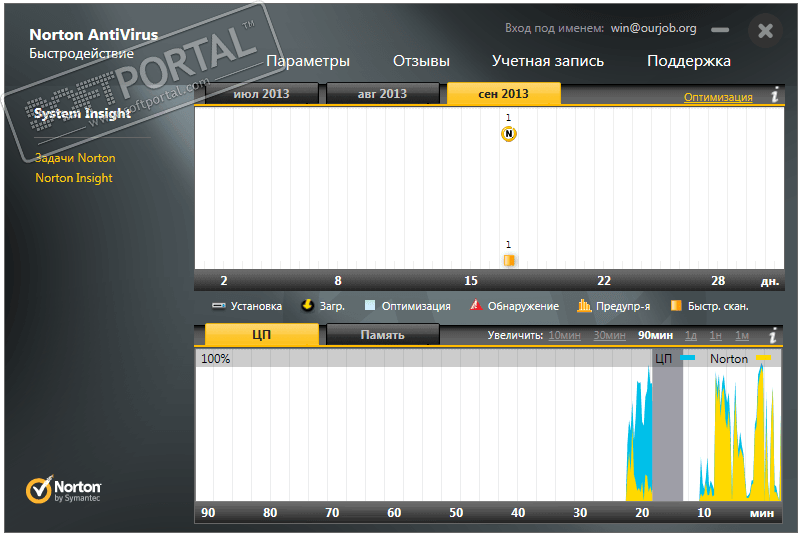Click the 100% label on the CPU graph
This screenshot has height=536, width=802.
coord(215,359)
